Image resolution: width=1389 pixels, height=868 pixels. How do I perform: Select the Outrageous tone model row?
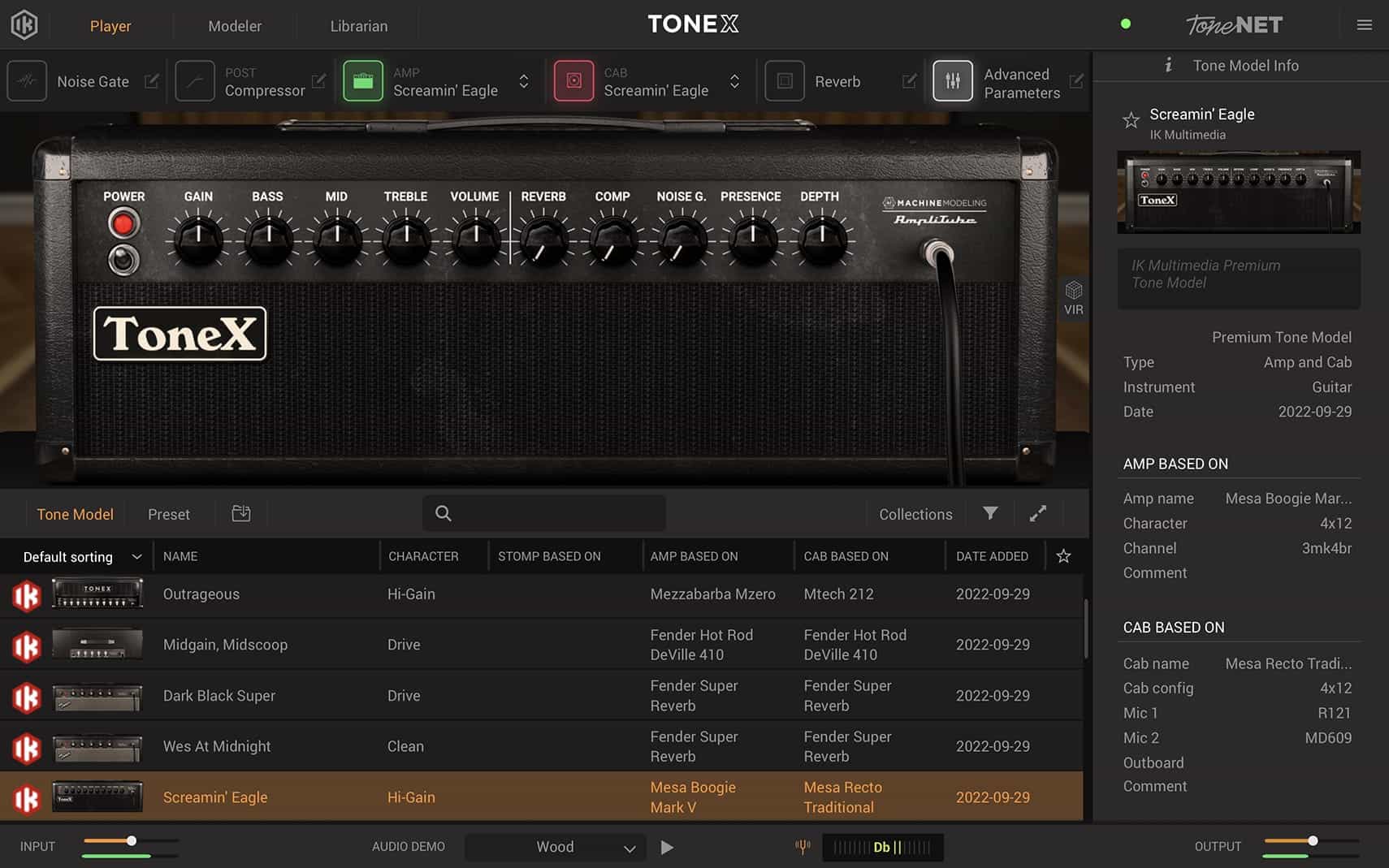pos(541,594)
